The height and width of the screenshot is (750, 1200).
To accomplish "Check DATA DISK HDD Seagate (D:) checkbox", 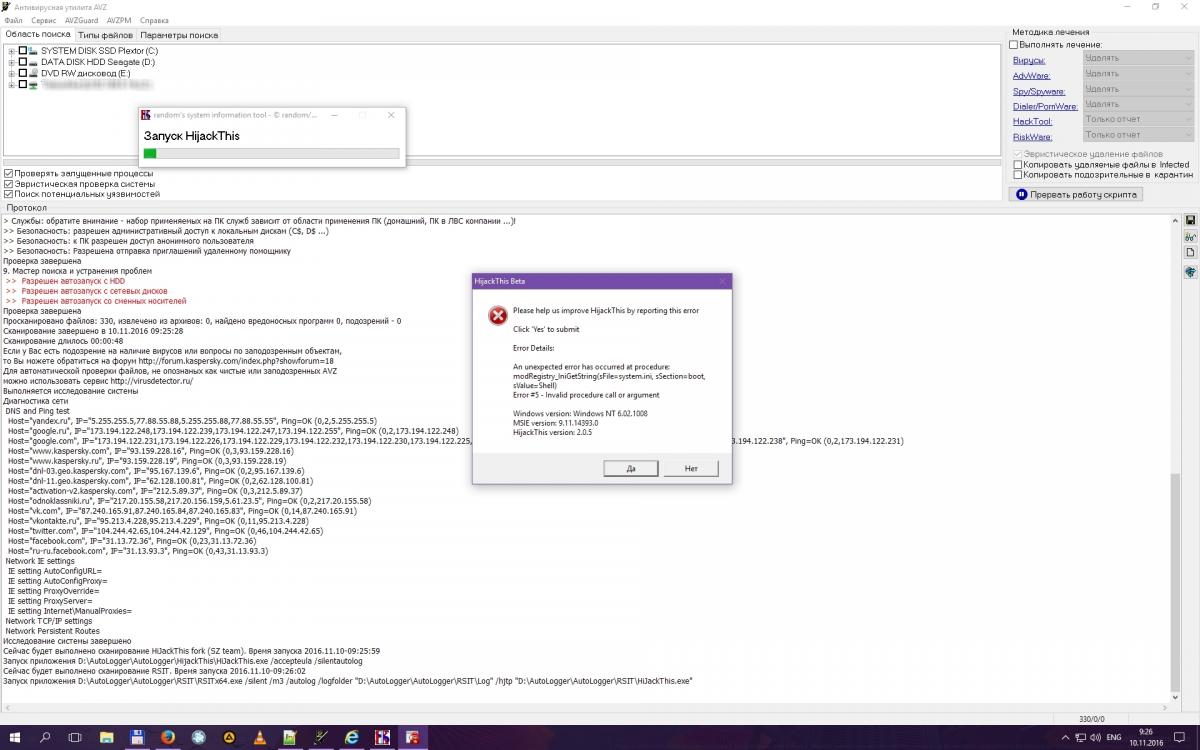I will click(23, 62).
